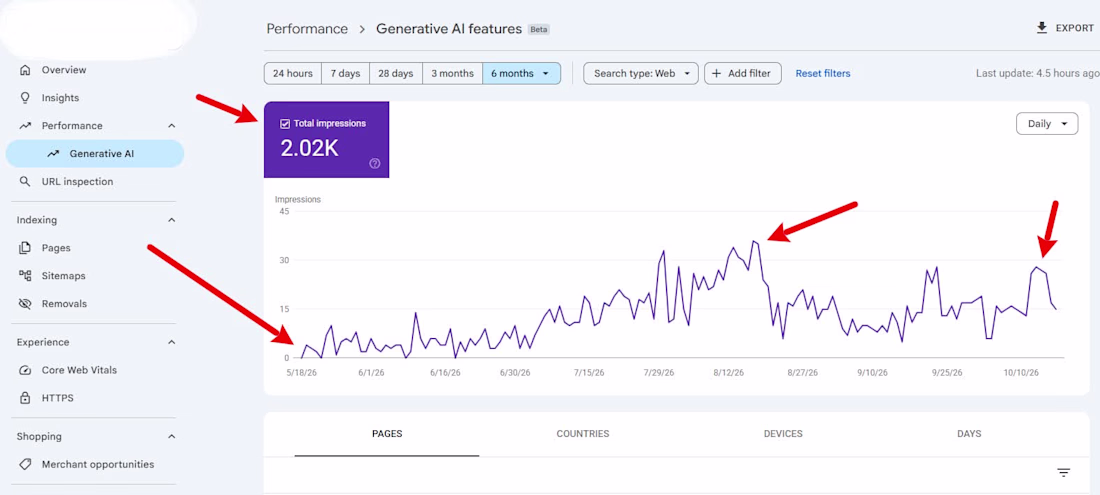Click the Pages documents icon

pyautogui.click(x=25, y=248)
